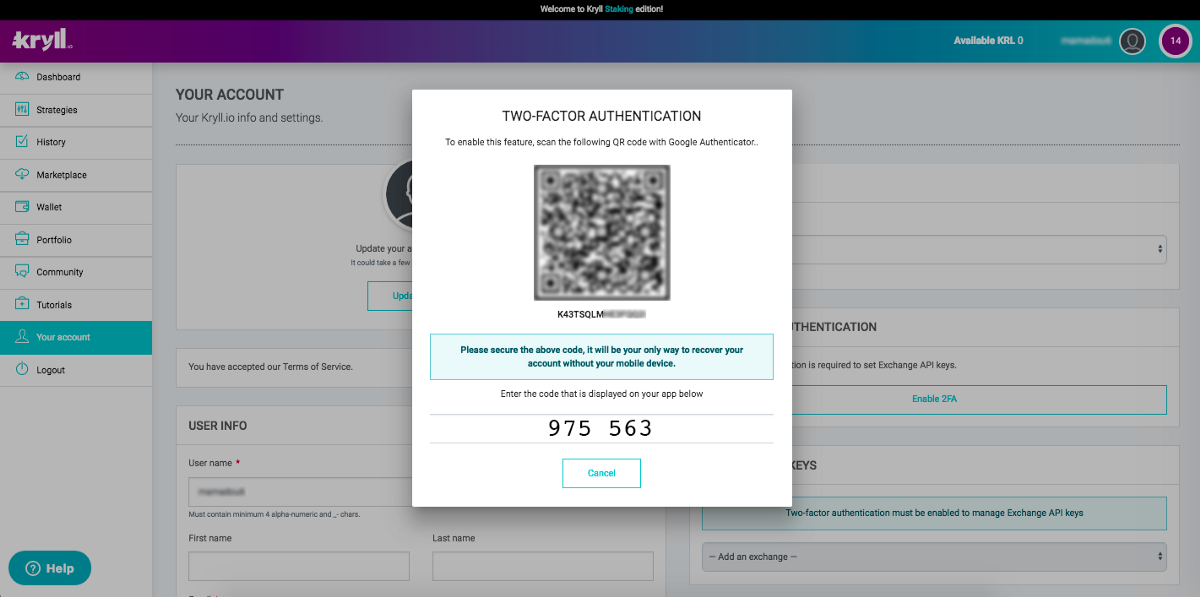
Task: Click the TWO-FACTOR AUTHENTICATION dialog title
Action: click(x=601, y=116)
